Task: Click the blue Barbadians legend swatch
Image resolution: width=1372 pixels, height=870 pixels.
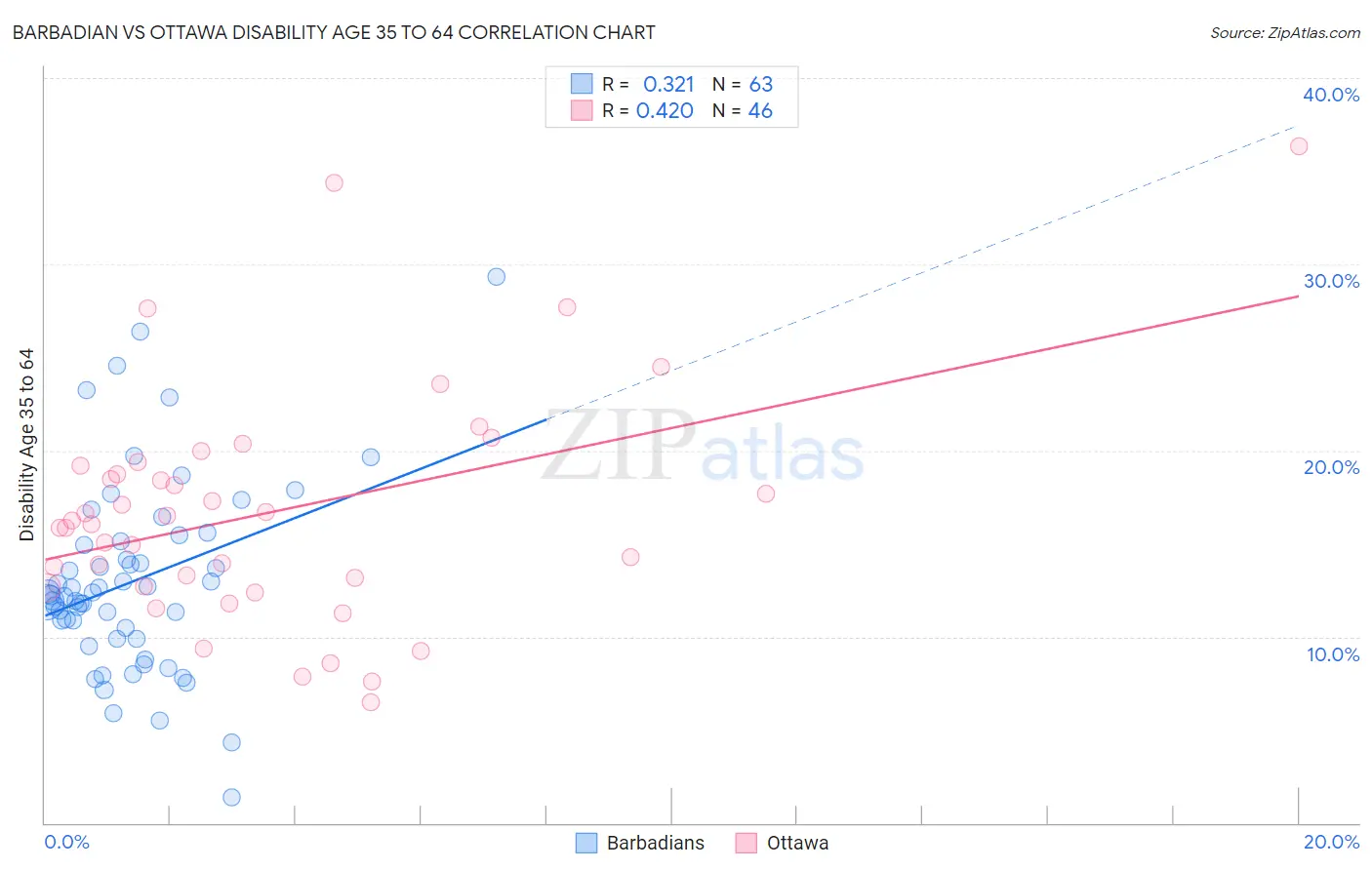Action: point(586,843)
